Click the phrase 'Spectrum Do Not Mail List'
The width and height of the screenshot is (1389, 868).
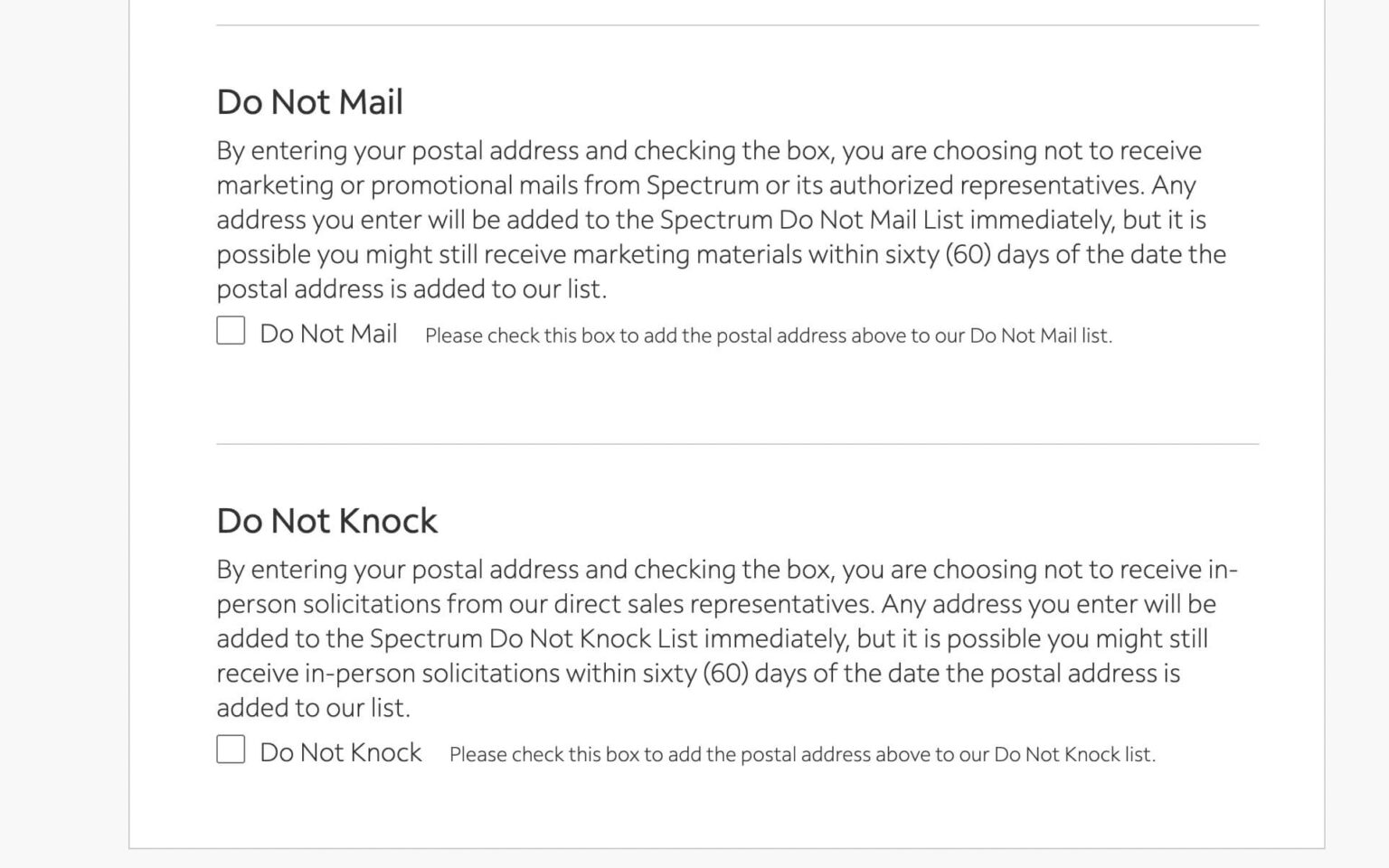811,220
